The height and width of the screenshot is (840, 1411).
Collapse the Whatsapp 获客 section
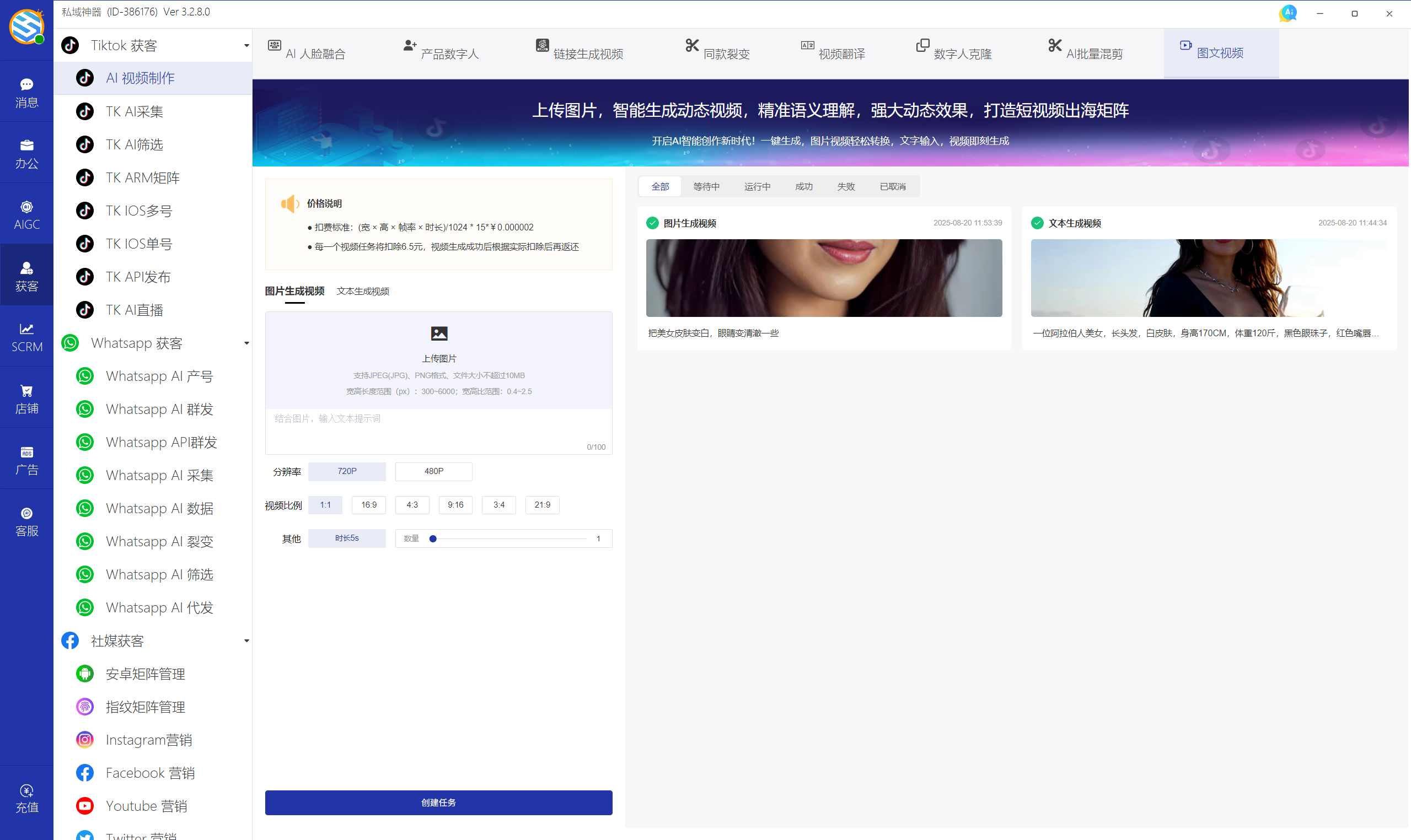coord(246,343)
